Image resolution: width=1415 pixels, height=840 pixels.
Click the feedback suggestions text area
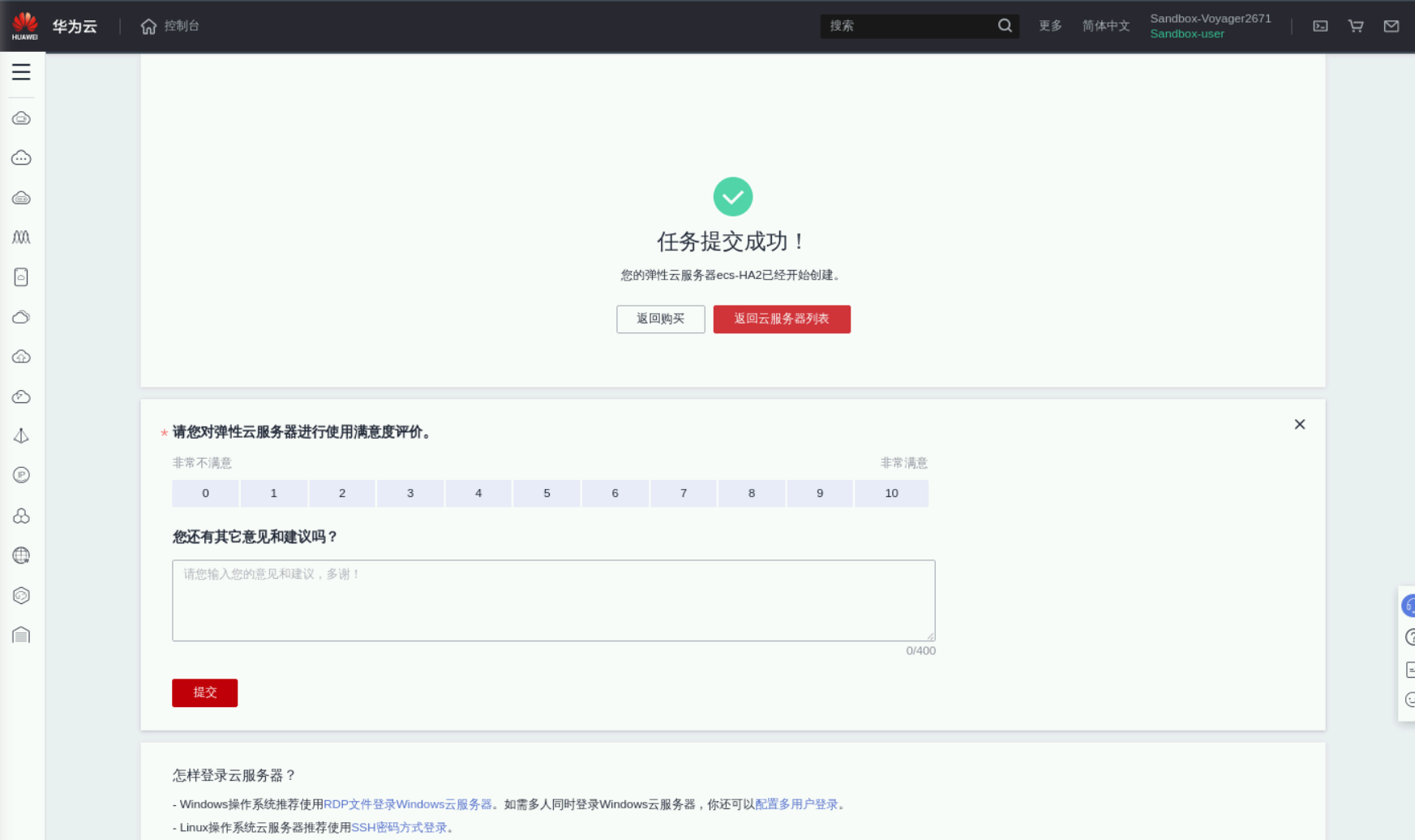(x=554, y=601)
